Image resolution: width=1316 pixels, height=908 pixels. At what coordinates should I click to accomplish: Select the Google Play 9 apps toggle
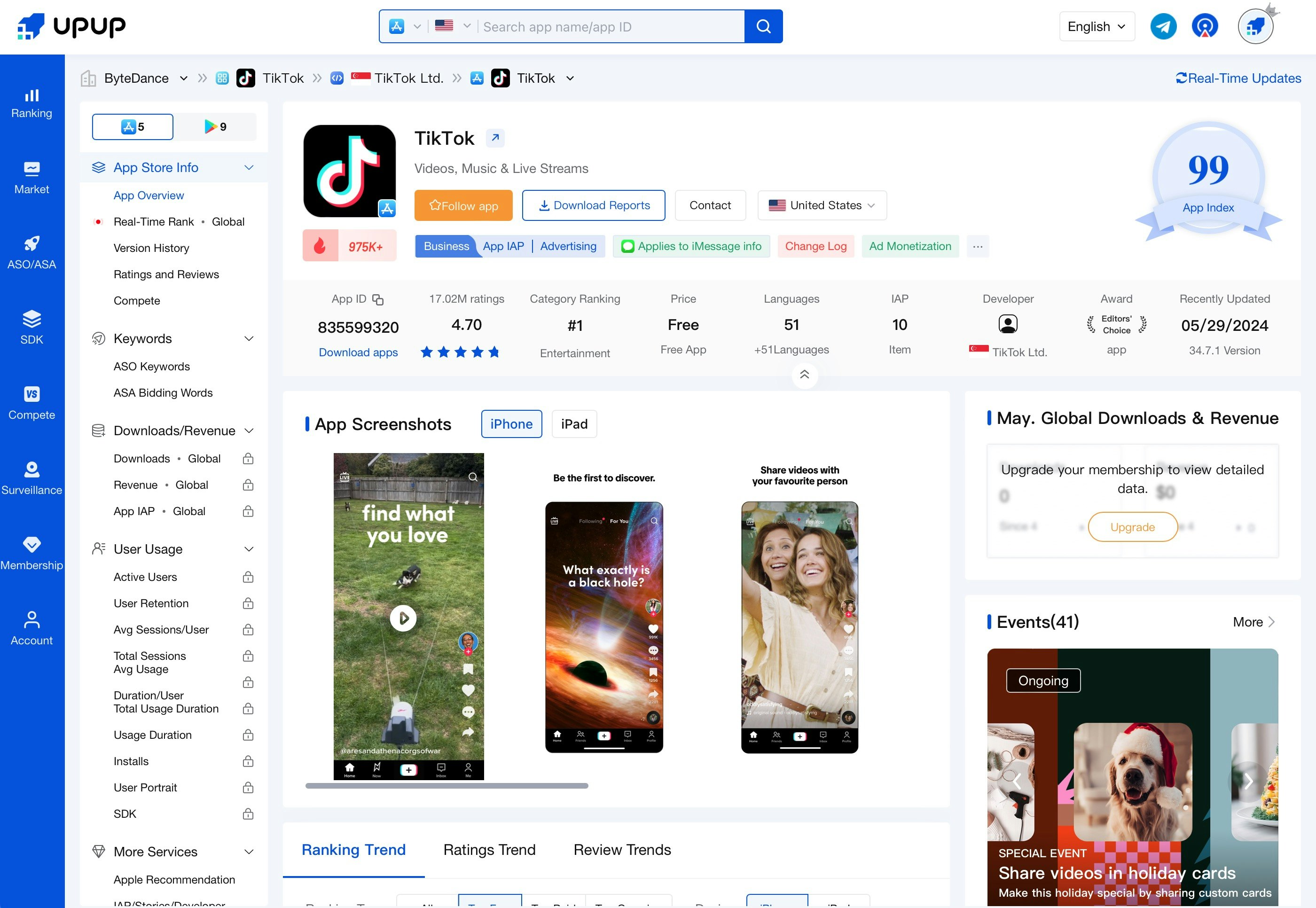coord(215,127)
